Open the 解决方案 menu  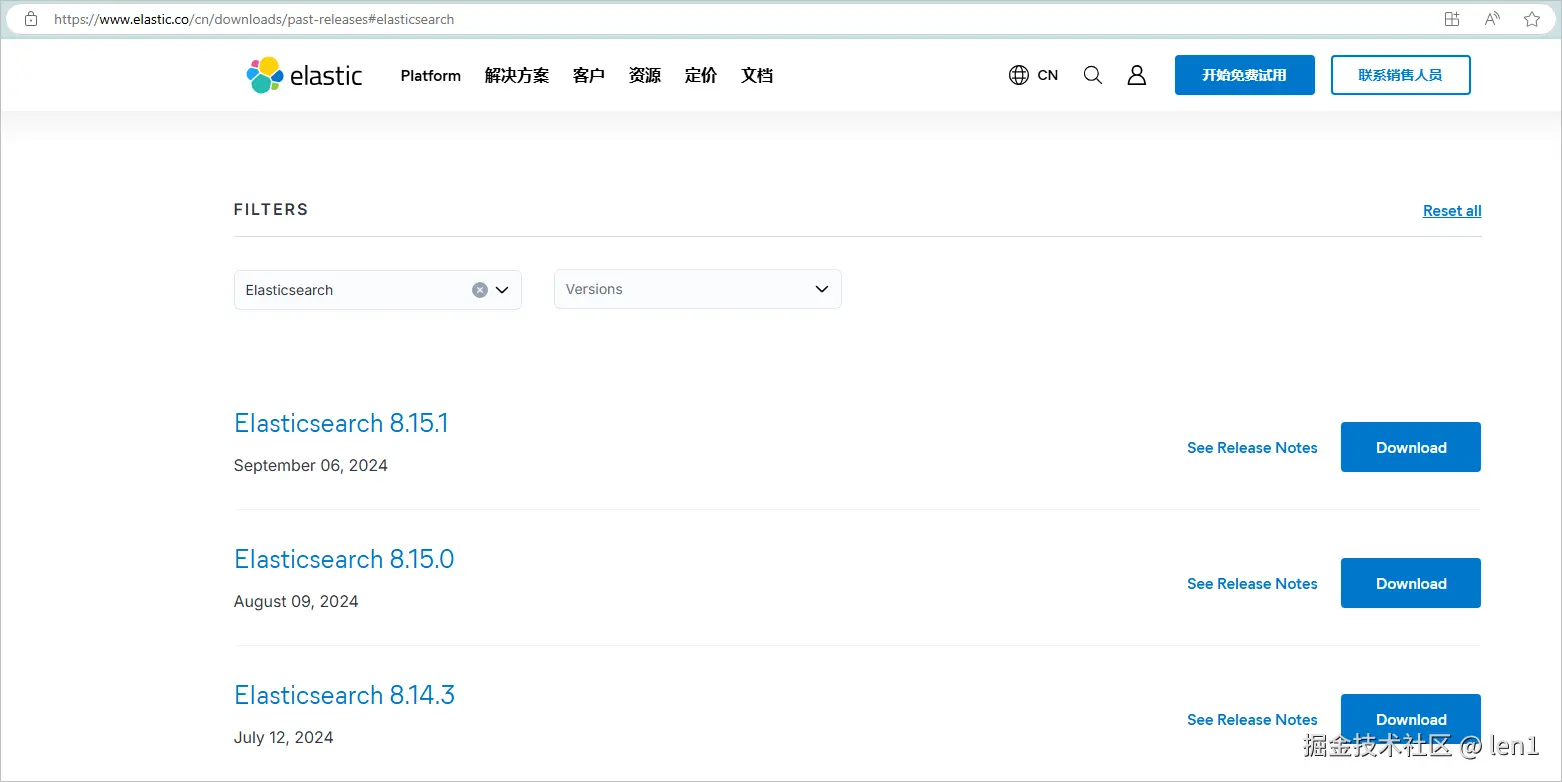click(x=517, y=75)
